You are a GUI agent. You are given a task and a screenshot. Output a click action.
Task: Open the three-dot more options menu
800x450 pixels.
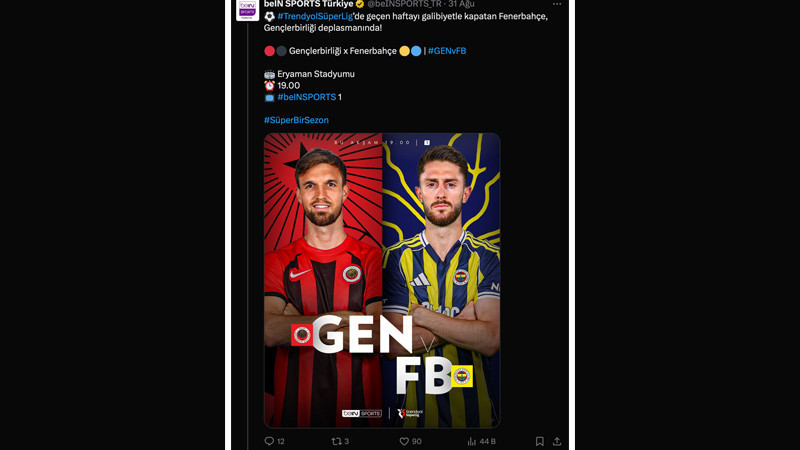(557, 4)
